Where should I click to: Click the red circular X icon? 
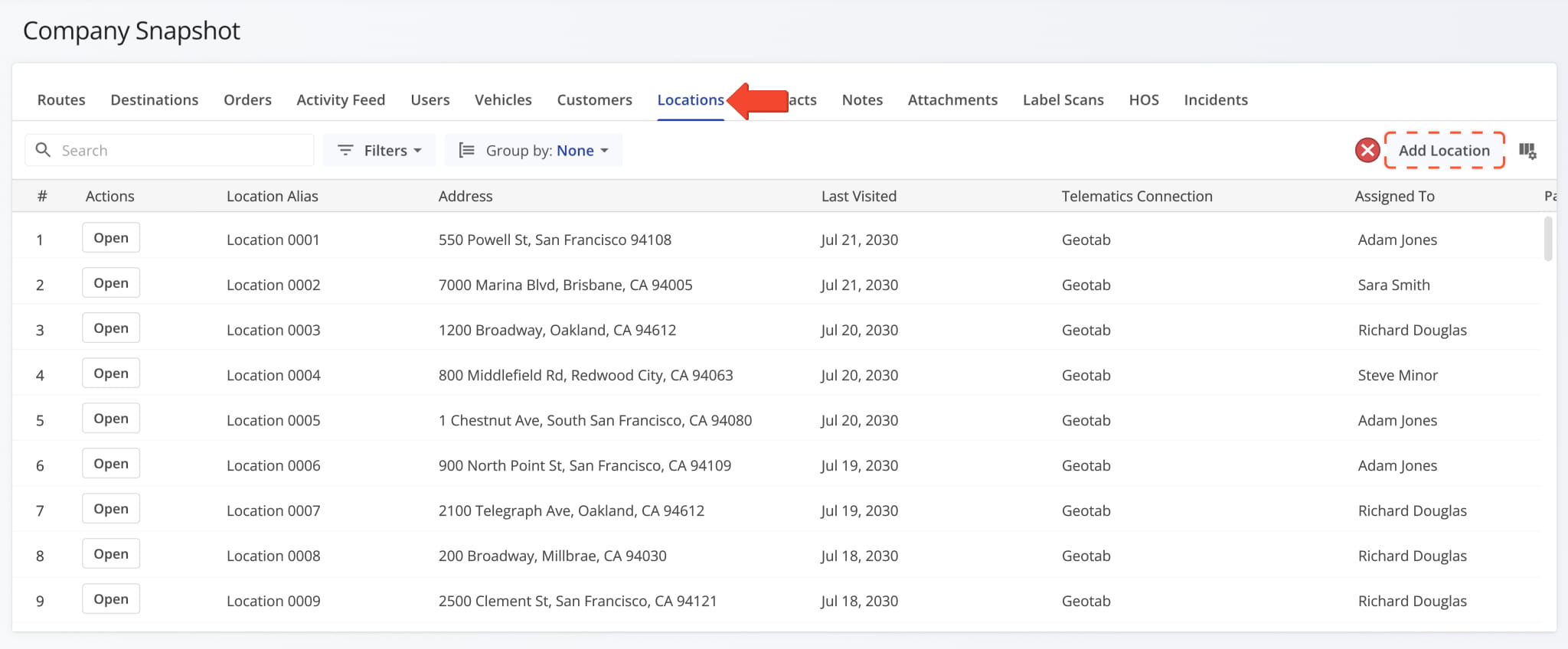(1367, 150)
